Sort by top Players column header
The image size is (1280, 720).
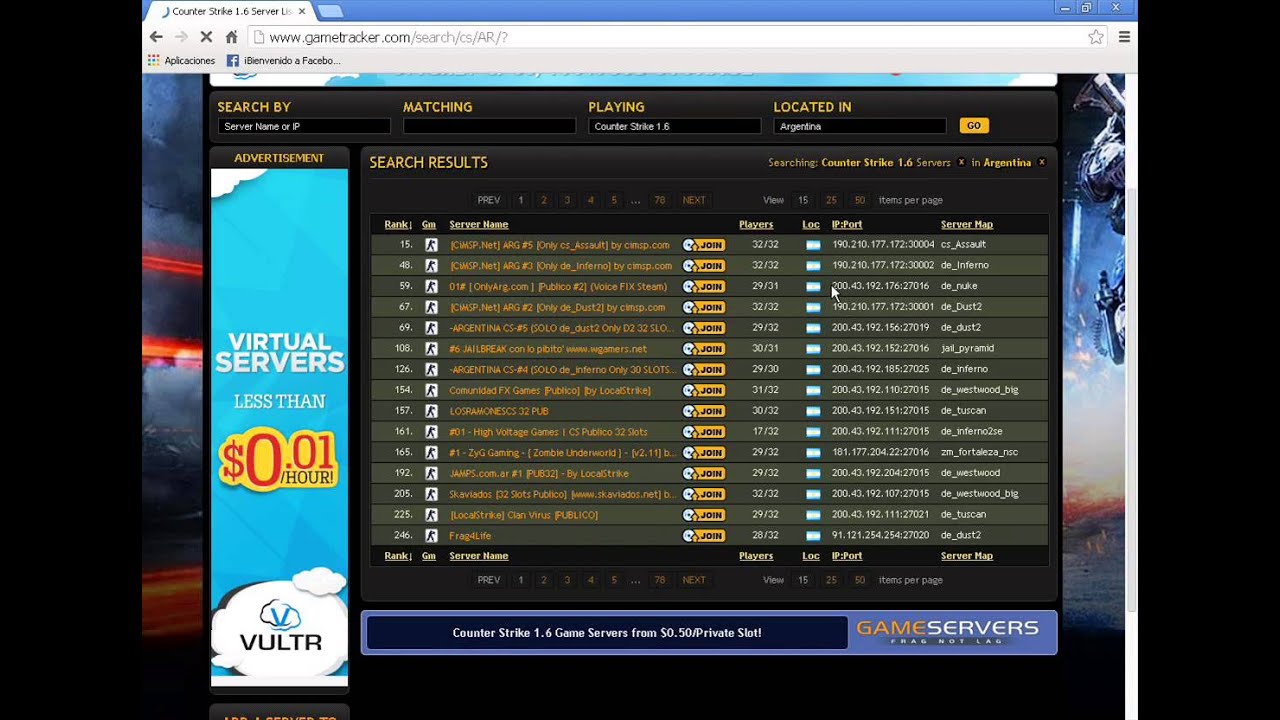click(756, 224)
